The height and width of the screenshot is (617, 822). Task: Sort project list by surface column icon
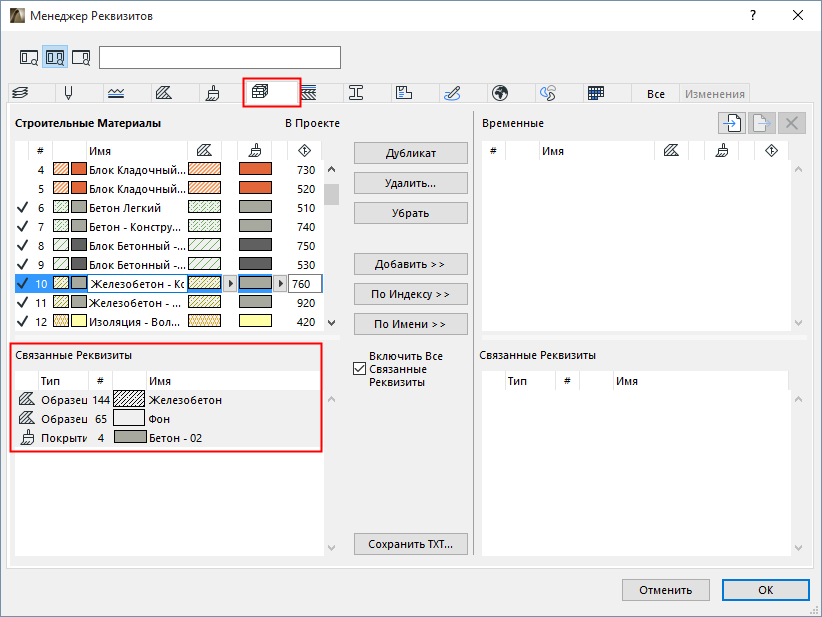[x=255, y=151]
